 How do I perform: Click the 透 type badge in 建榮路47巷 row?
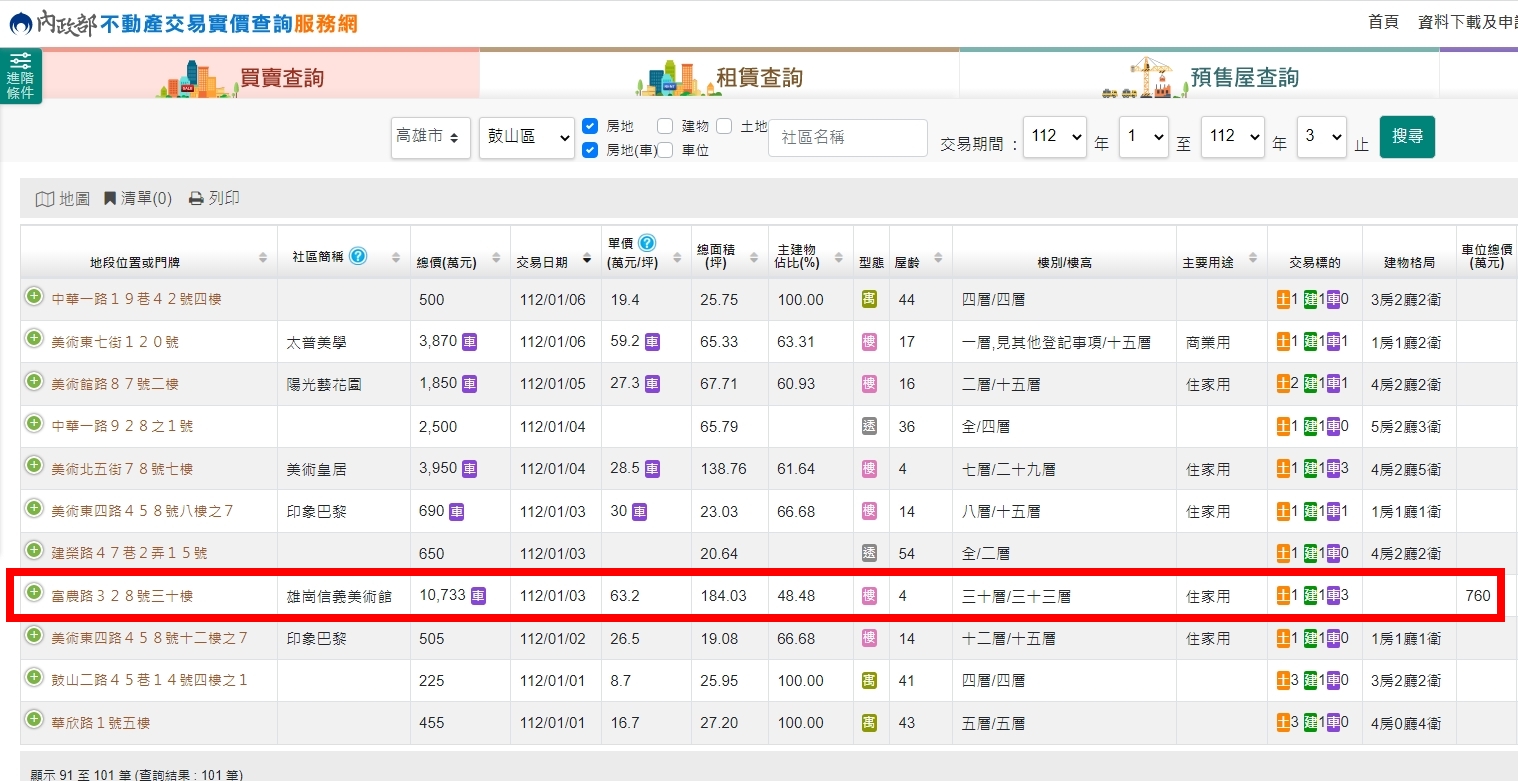coord(869,553)
